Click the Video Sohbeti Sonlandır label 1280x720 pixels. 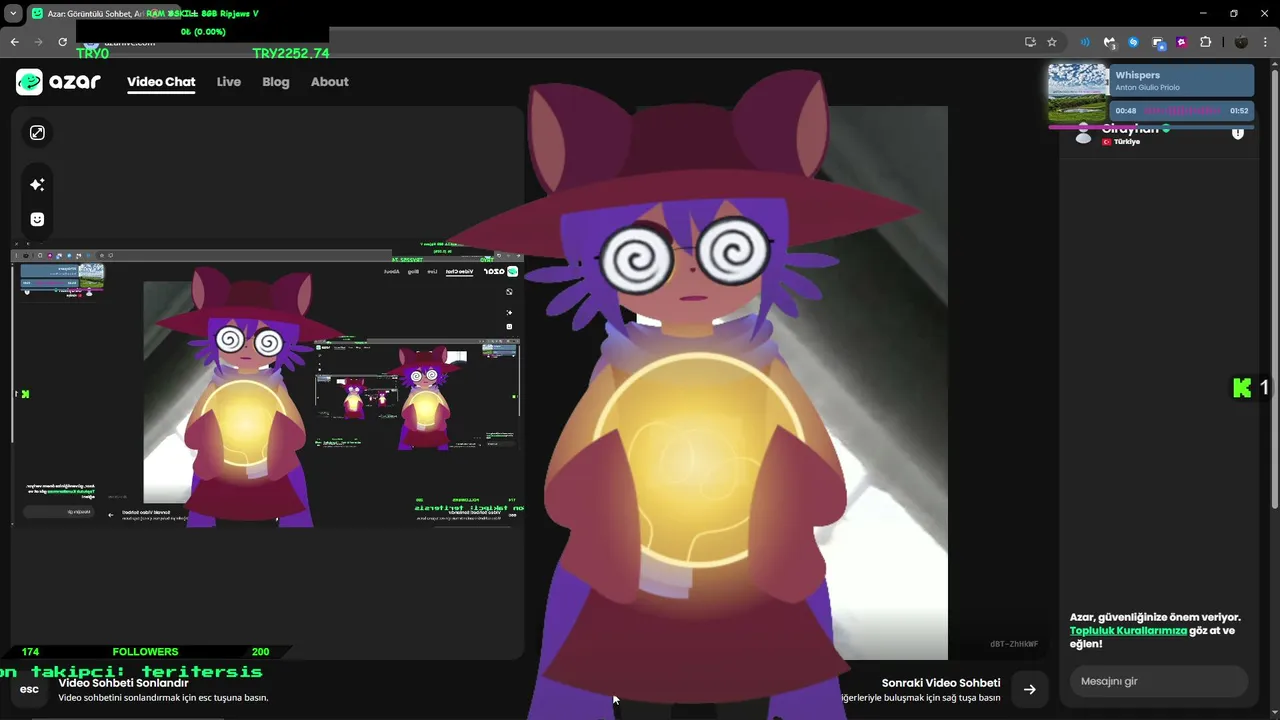click(x=123, y=683)
